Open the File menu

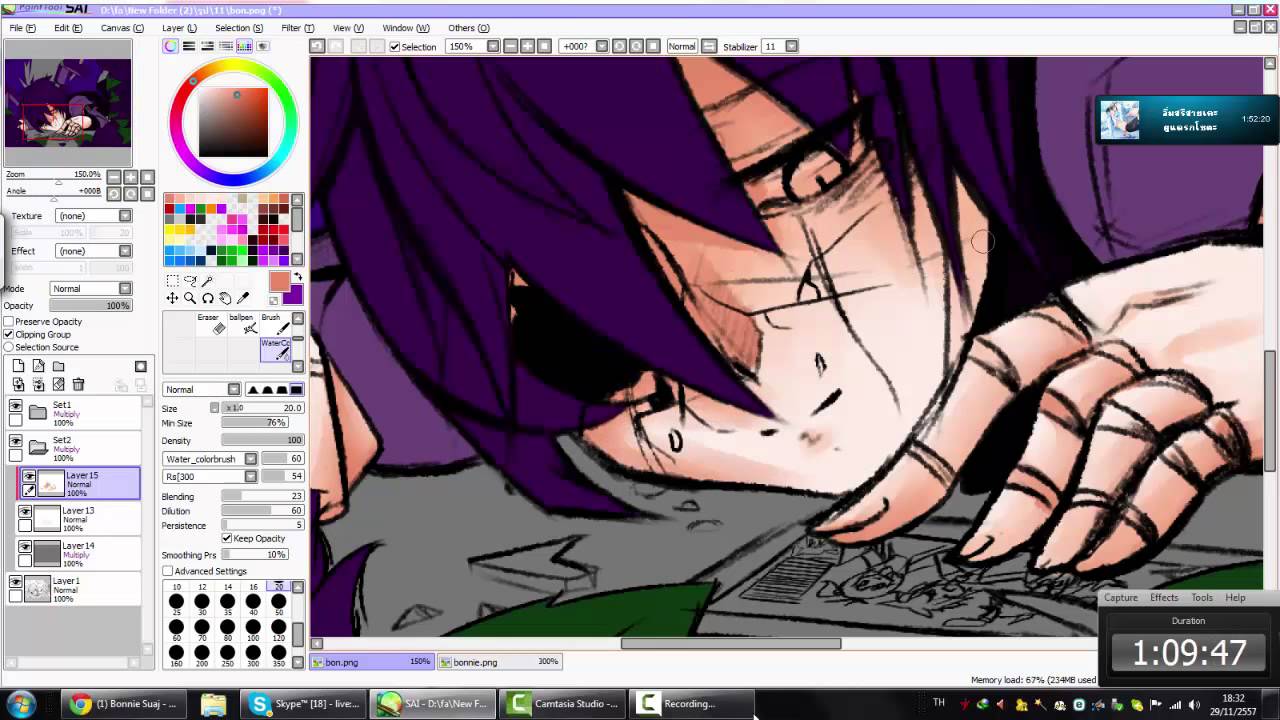coord(22,28)
